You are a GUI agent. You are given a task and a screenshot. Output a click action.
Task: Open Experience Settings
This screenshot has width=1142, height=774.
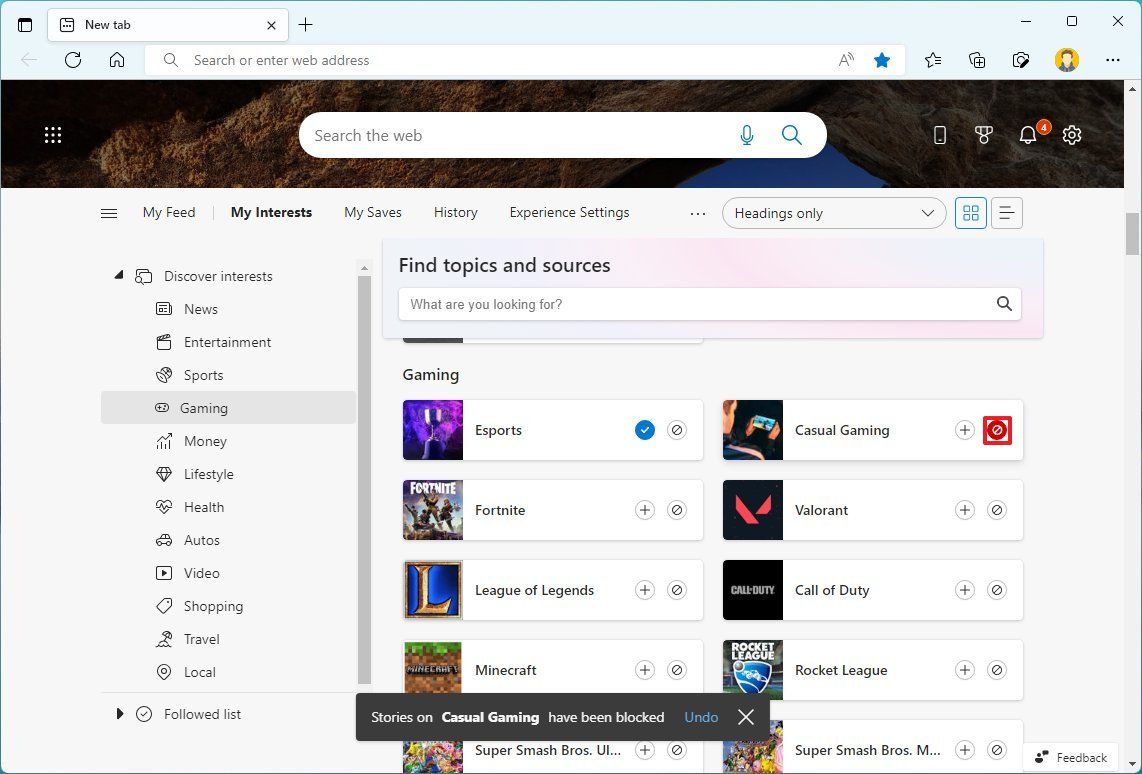click(x=568, y=212)
